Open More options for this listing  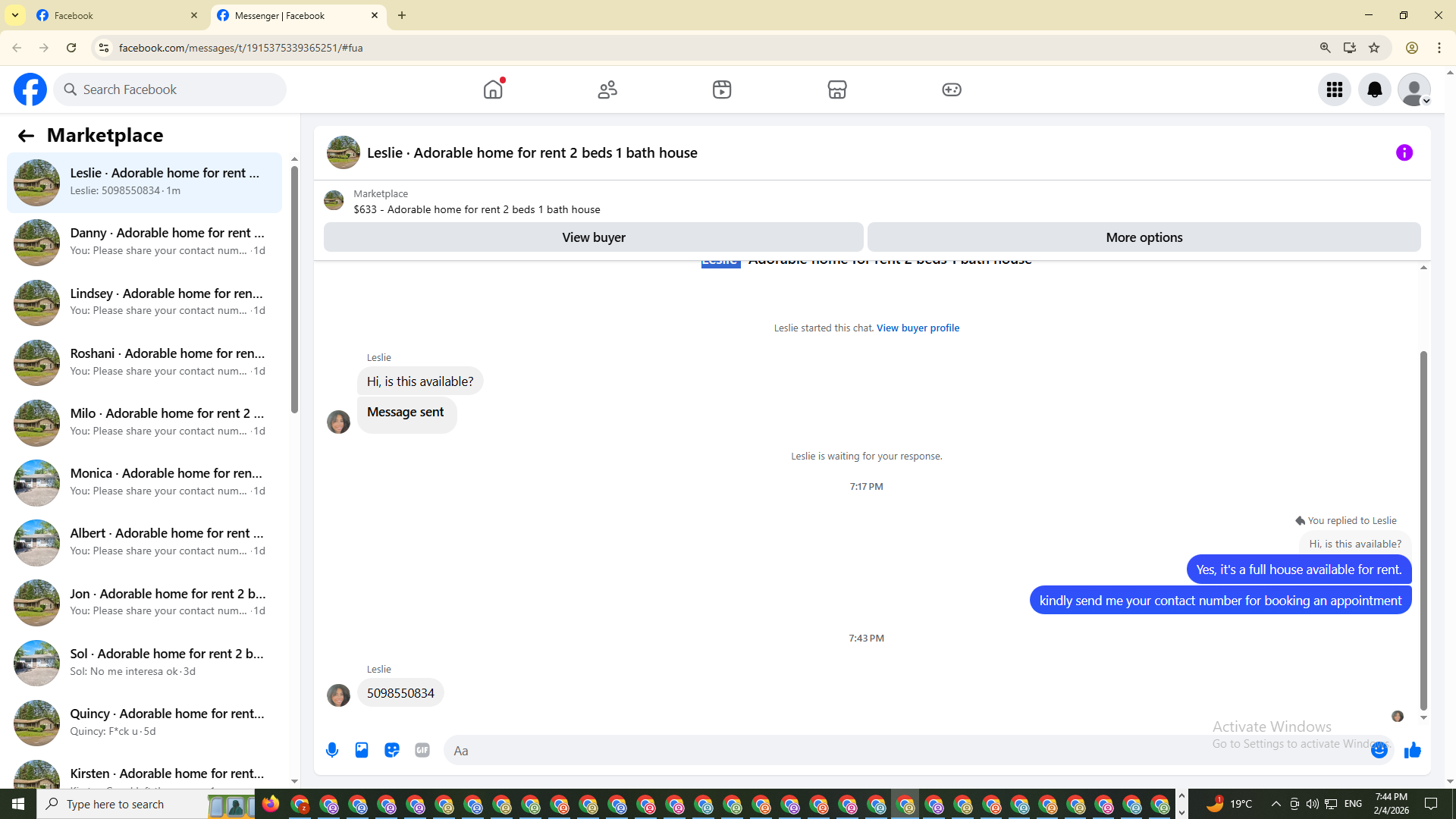[x=1144, y=237]
